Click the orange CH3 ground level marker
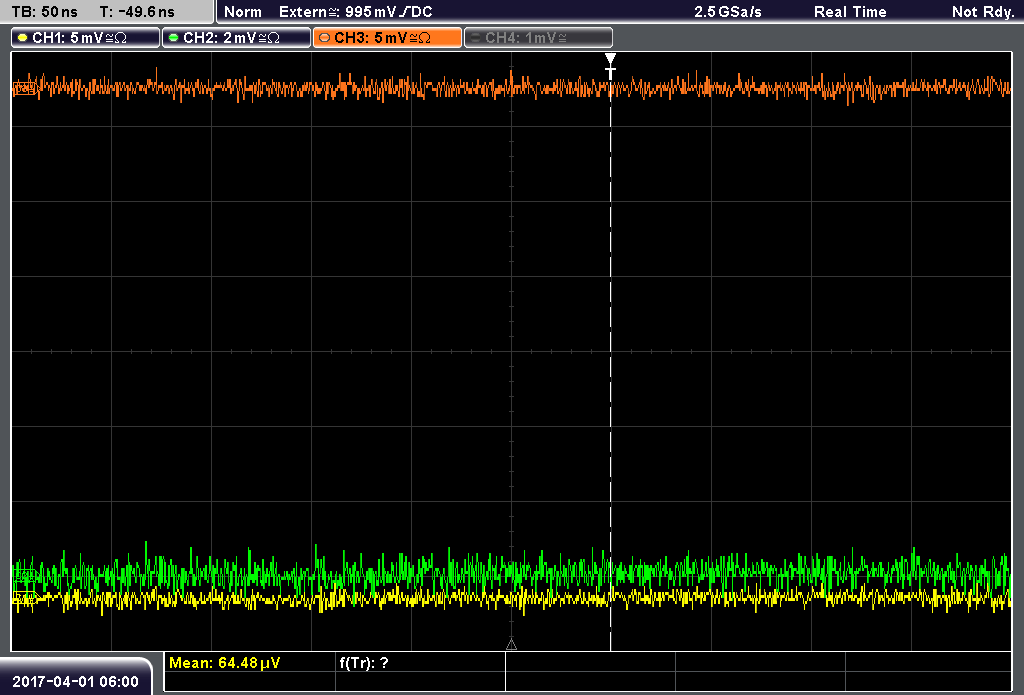The image size is (1024, 695). click(25, 87)
